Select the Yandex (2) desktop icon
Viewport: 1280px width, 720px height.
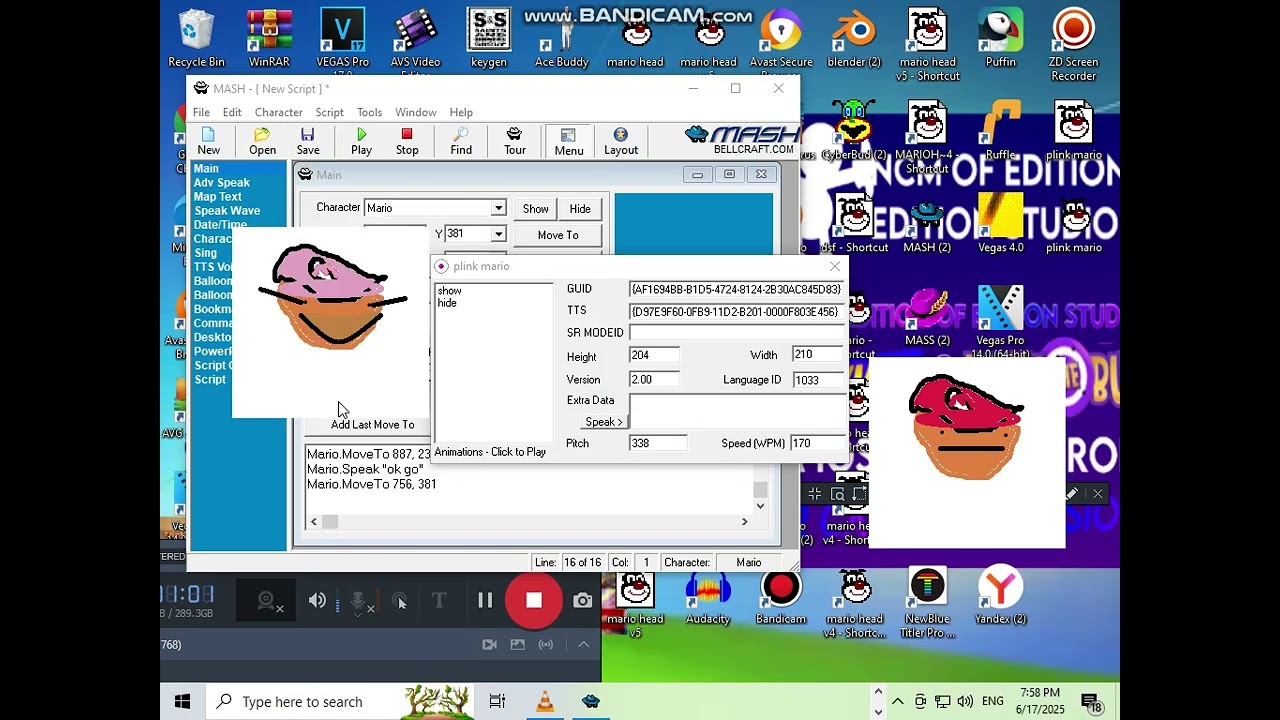pos(1000,597)
